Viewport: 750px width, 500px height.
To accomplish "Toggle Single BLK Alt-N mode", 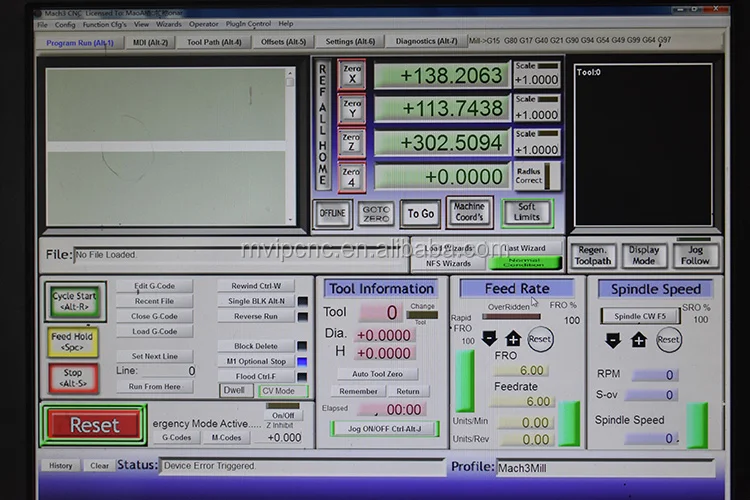I will (x=256, y=301).
